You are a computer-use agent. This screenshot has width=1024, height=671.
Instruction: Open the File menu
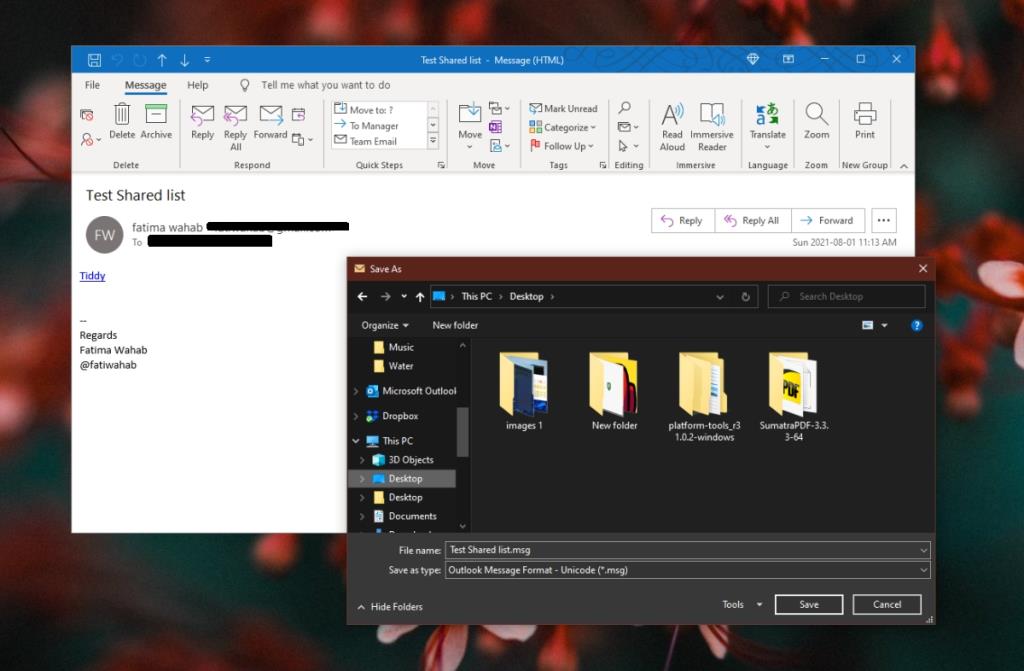pos(92,85)
